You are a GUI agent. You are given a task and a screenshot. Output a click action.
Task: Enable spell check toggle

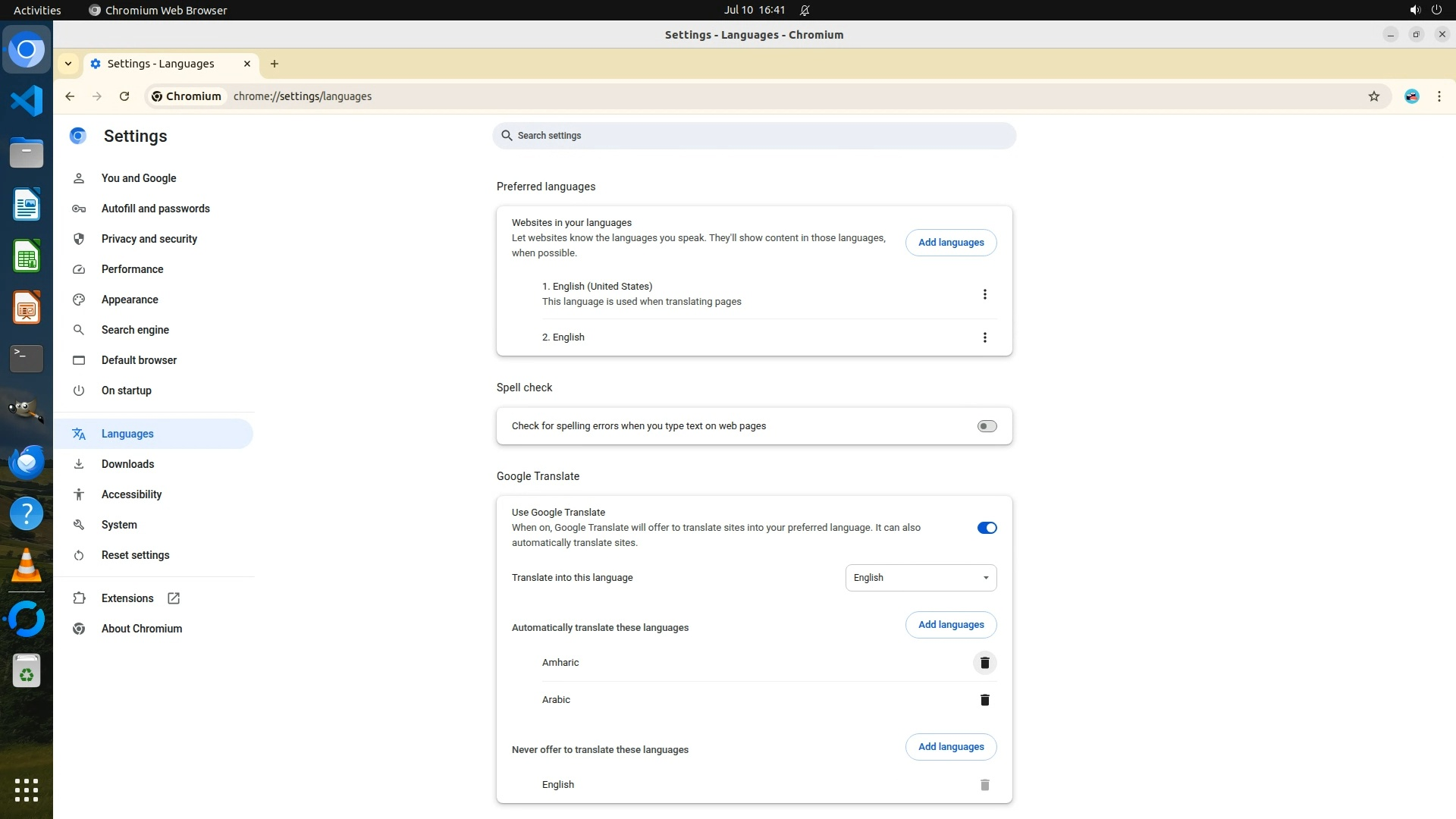tap(987, 426)
